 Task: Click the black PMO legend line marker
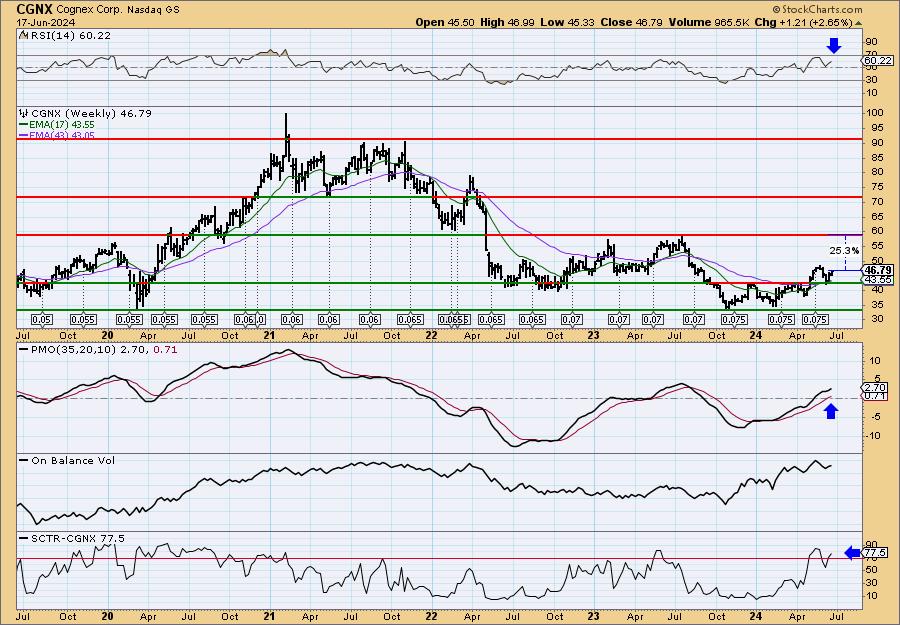(24, 349)
